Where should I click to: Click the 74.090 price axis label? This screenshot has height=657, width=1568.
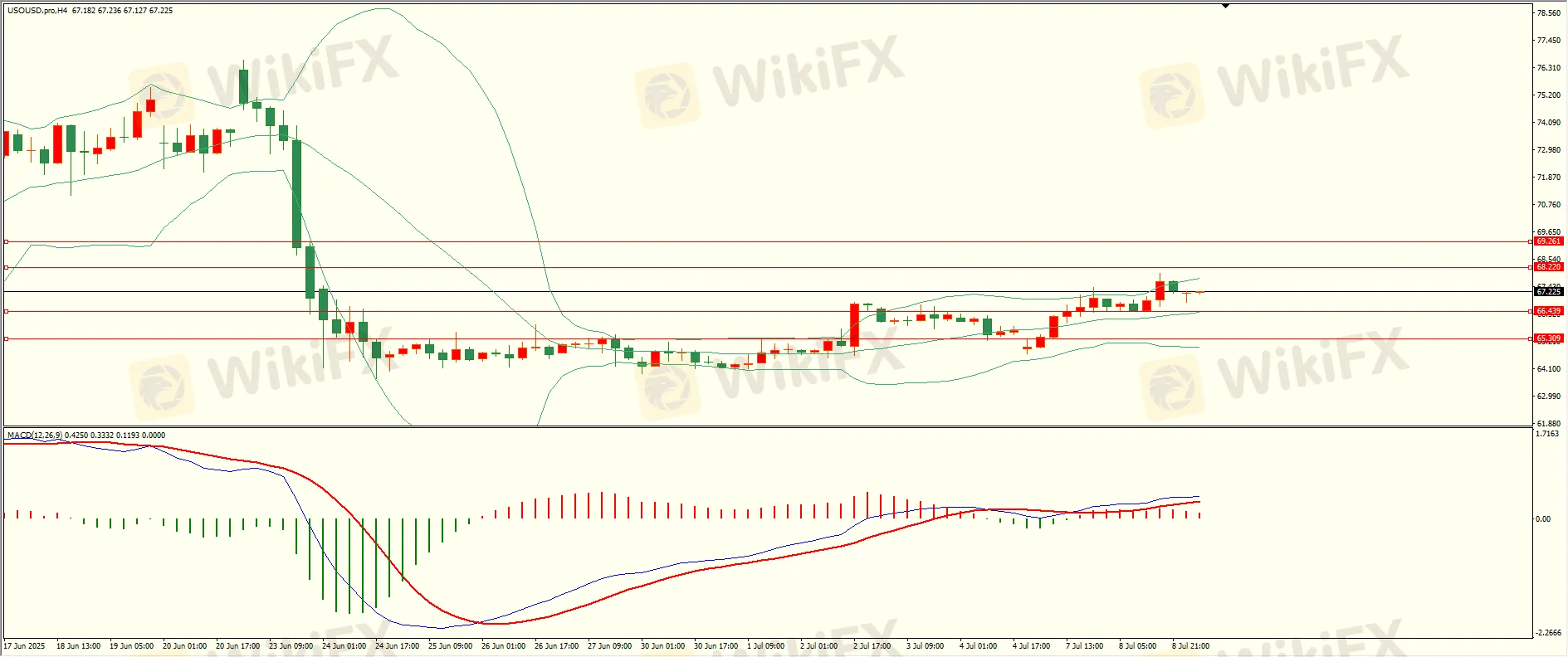[x=1549, y=123]
